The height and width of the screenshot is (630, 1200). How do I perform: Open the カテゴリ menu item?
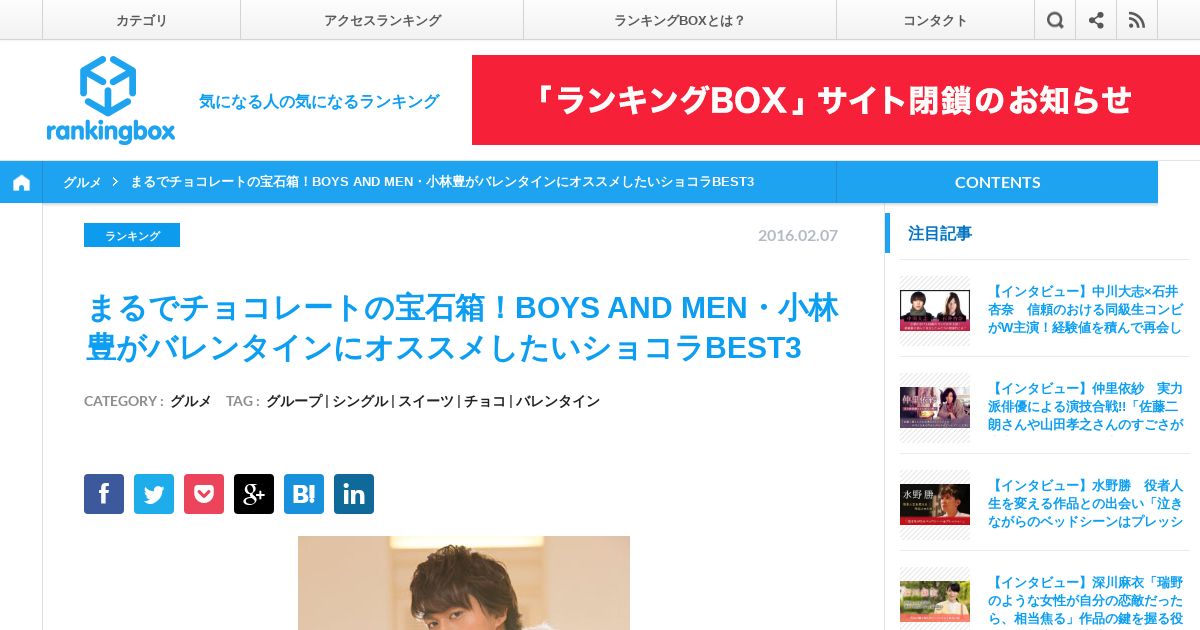[x=141, y=20]
